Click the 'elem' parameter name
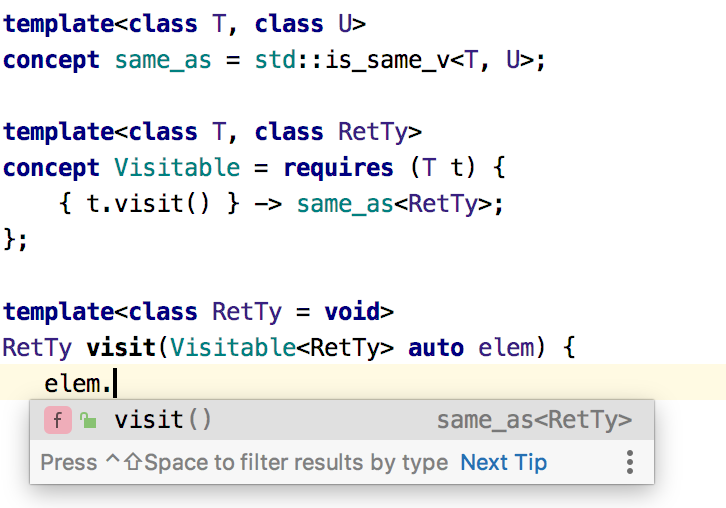 tap(506, 347)
